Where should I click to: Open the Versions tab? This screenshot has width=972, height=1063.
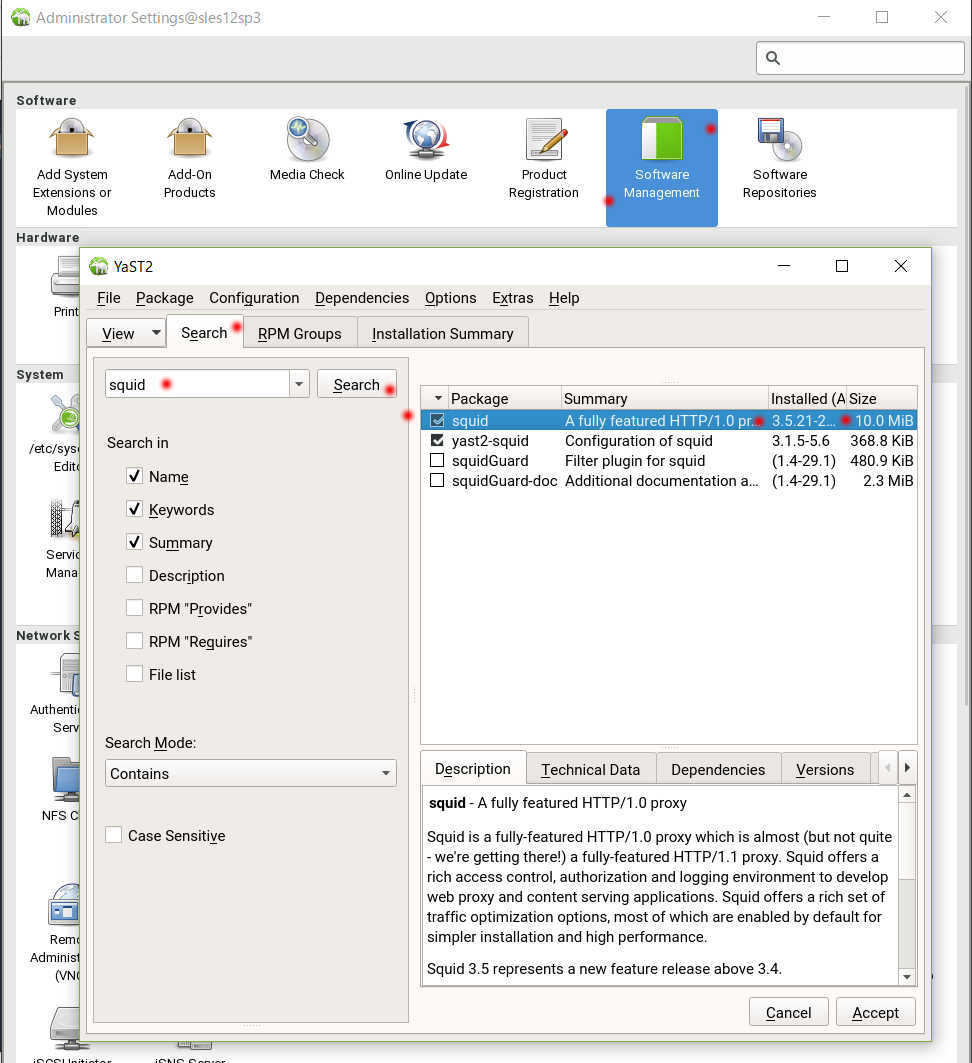825,769
